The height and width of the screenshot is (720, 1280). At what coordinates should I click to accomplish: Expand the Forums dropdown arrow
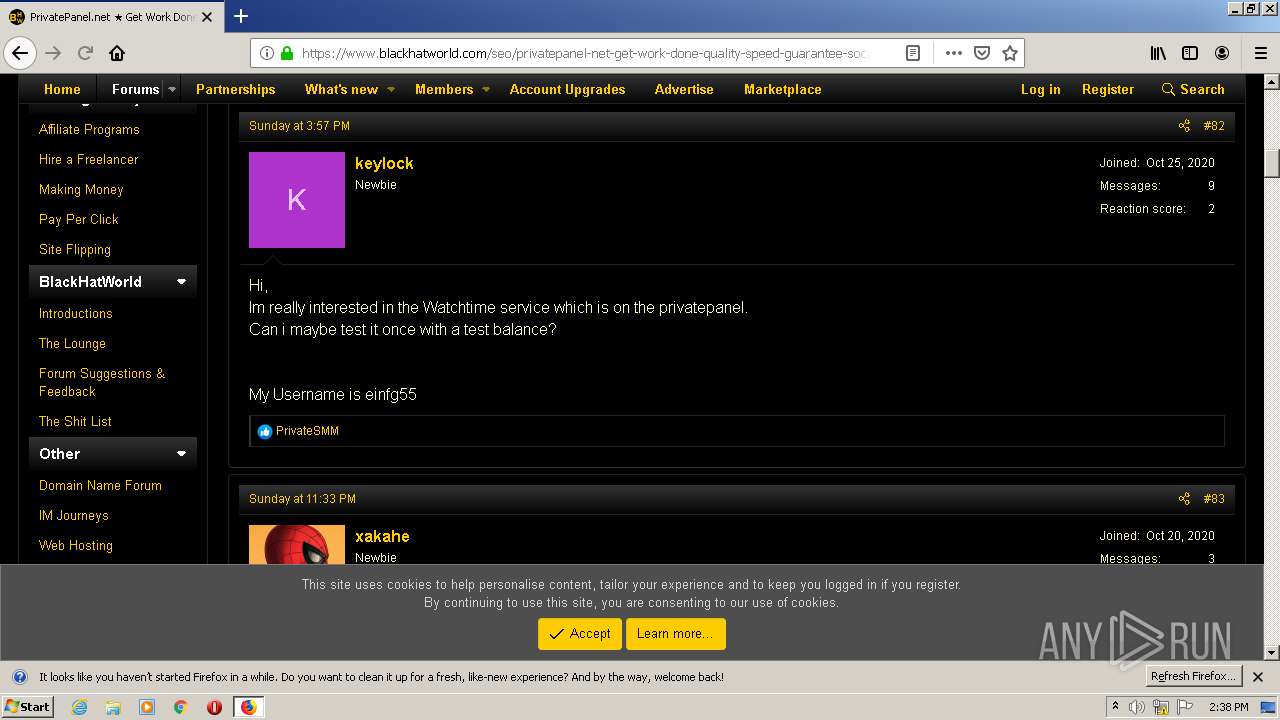[x=172, y=89]
